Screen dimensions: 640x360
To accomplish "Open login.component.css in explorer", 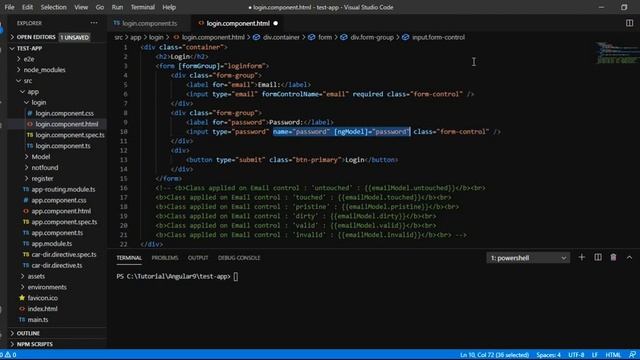I will [x=64, y=113].
